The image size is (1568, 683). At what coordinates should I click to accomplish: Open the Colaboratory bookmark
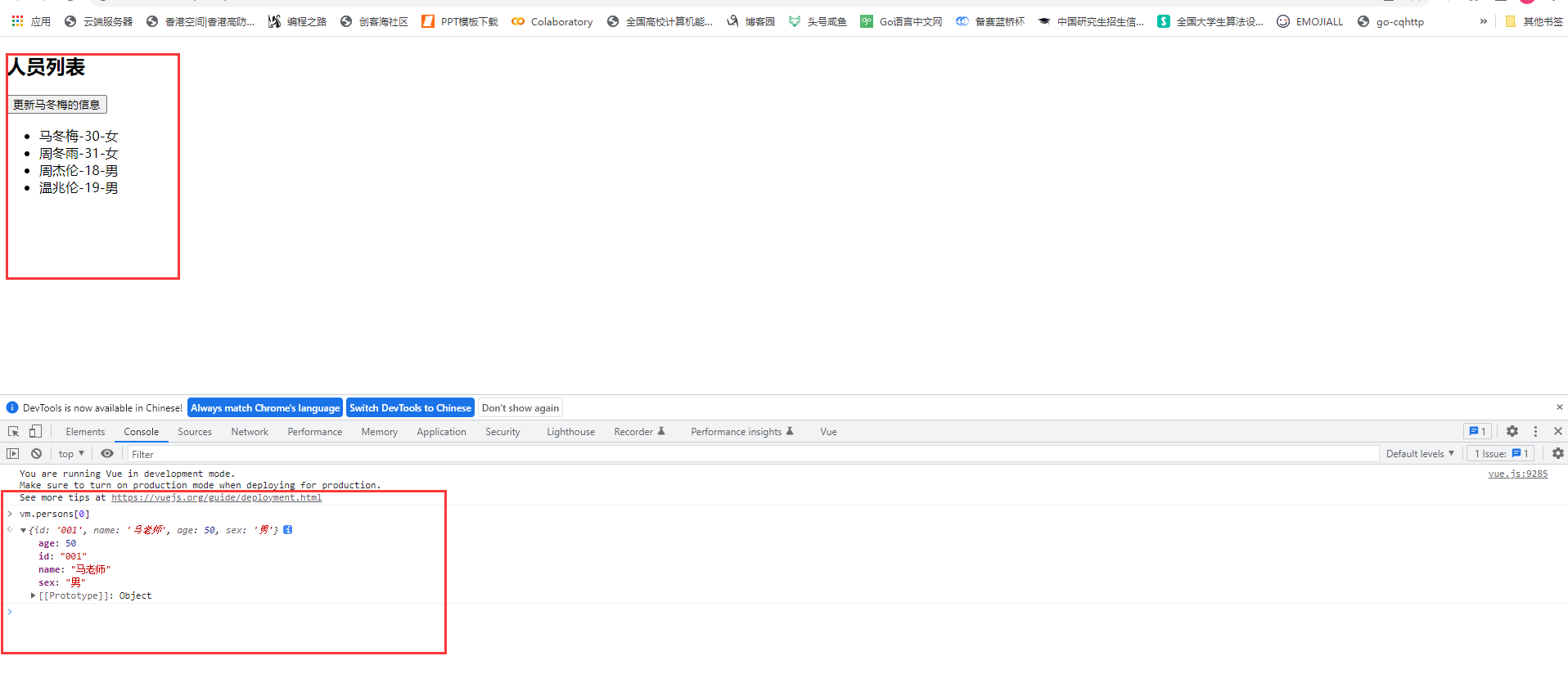(x=552, y=21)
